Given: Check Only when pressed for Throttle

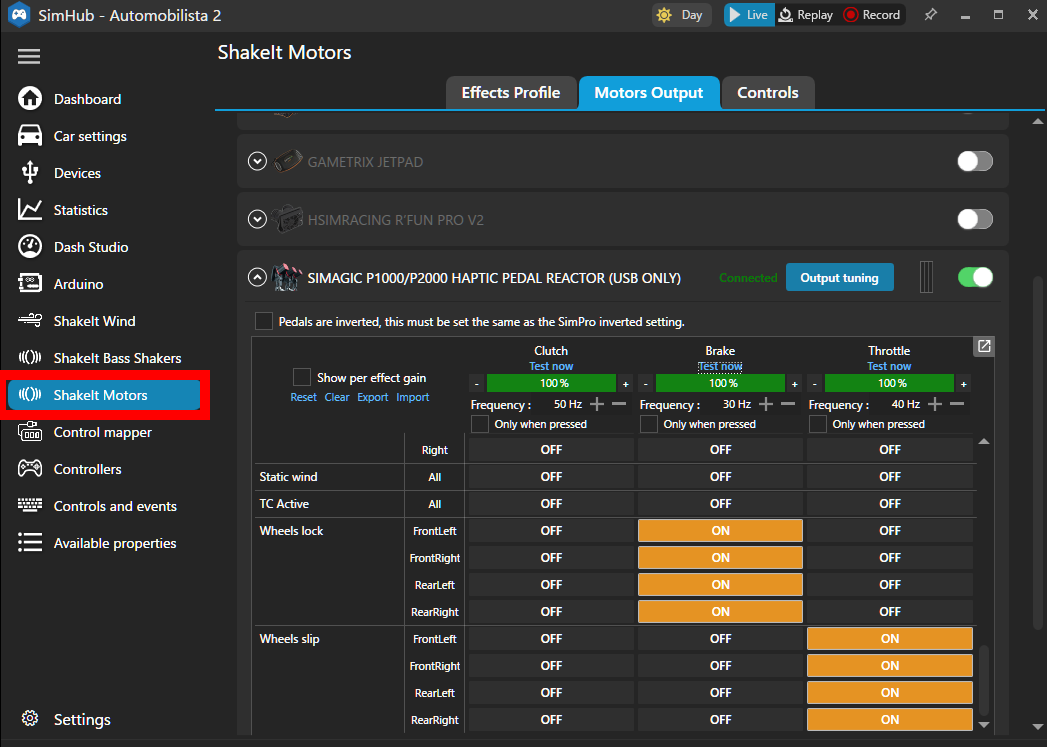Looking at the screenshot, I should pyautogui.click(x=817, y=424).
